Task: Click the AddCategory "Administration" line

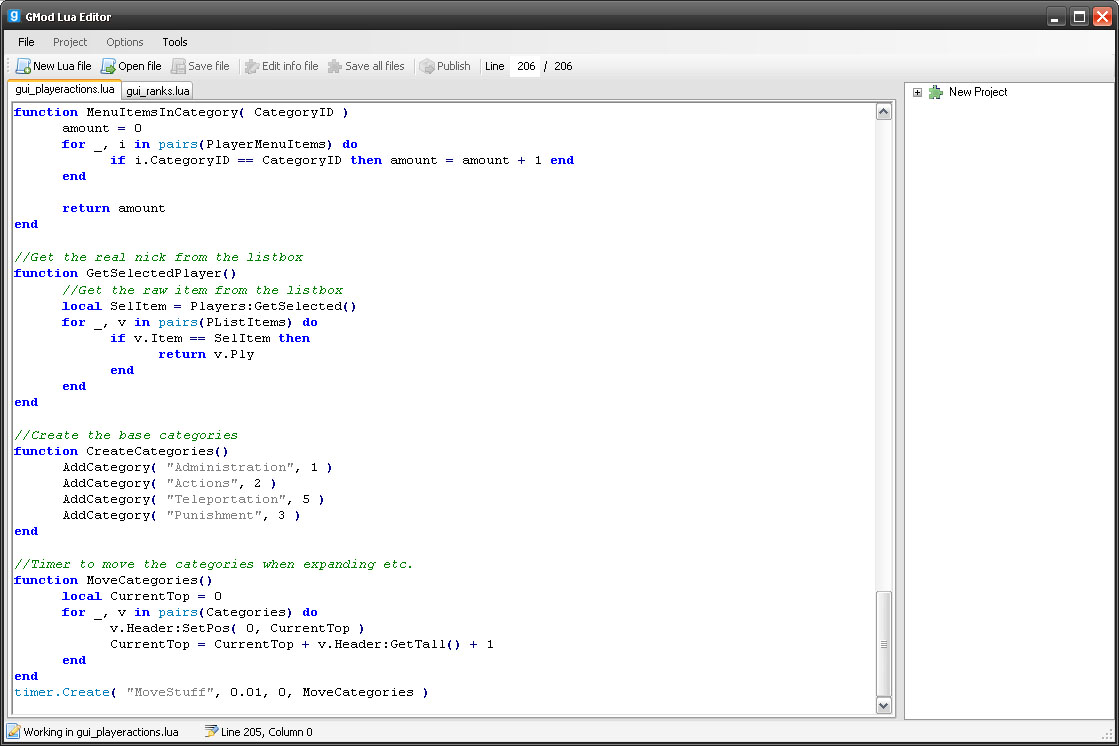Action: (x=198, y=468)
